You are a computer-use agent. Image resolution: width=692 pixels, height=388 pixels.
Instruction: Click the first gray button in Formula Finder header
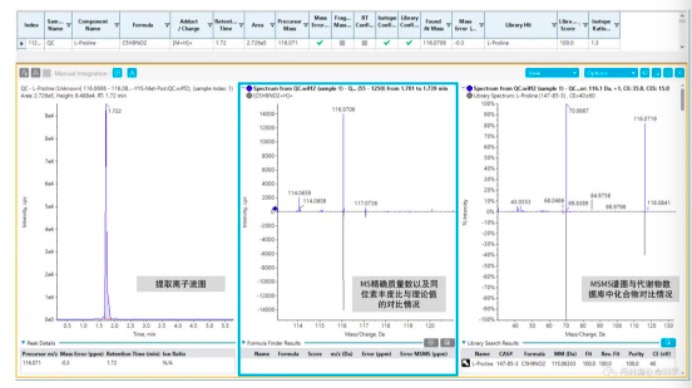point(431,343)
